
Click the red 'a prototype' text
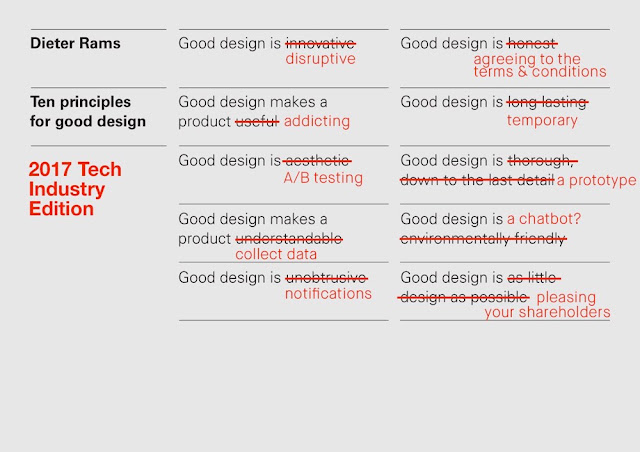[596, 180]
